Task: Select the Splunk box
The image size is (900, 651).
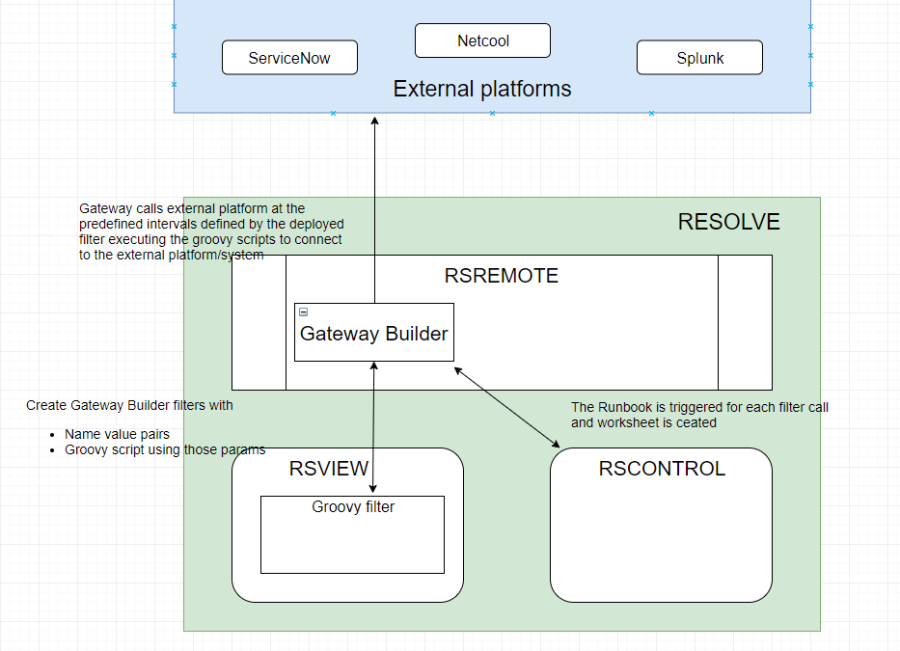Action: 699,58
